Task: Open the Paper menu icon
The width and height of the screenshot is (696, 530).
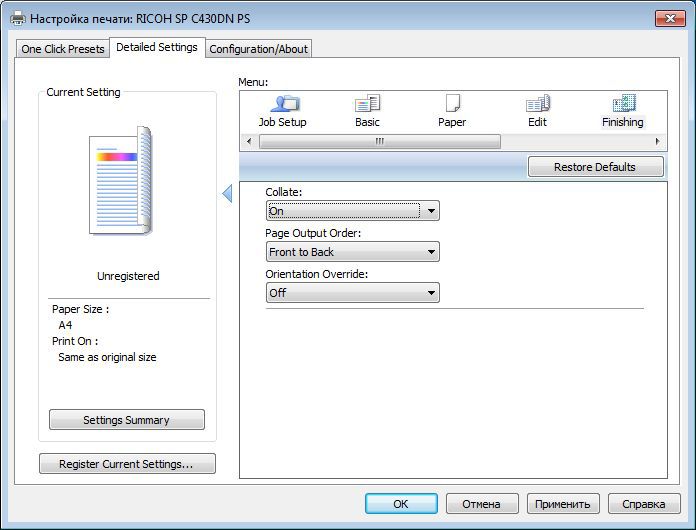Action: [x=452, y=110]
